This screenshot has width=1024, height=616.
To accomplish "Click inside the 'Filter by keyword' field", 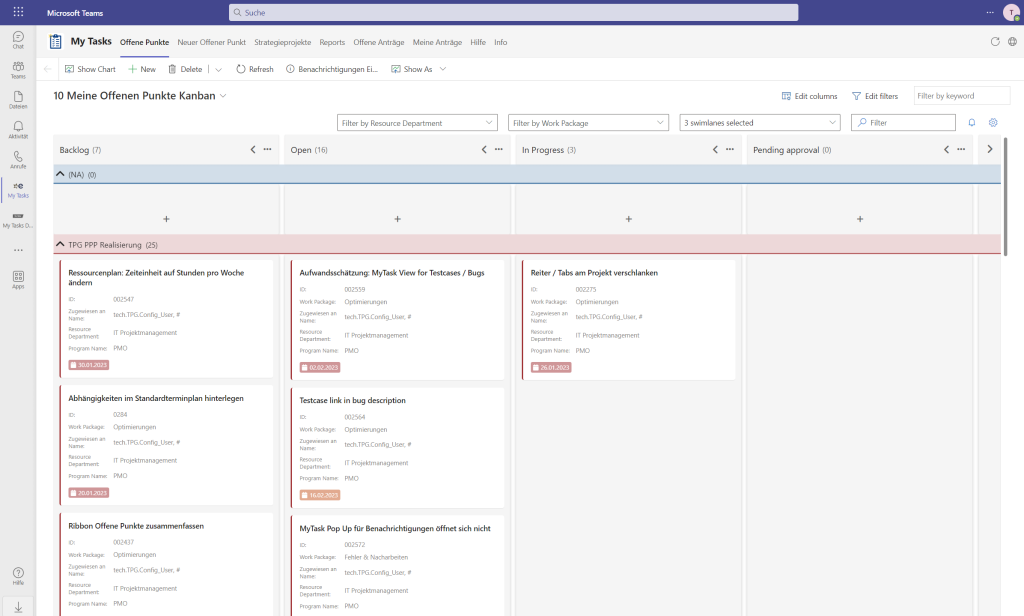I will (960, 95).
